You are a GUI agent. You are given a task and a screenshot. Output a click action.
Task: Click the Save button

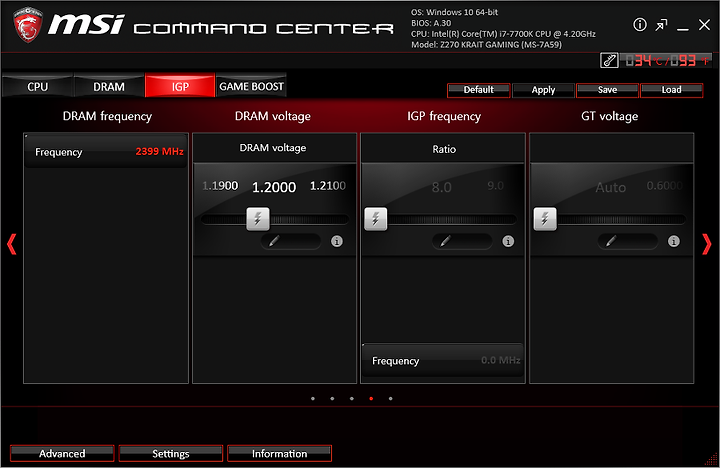point(607,90)
